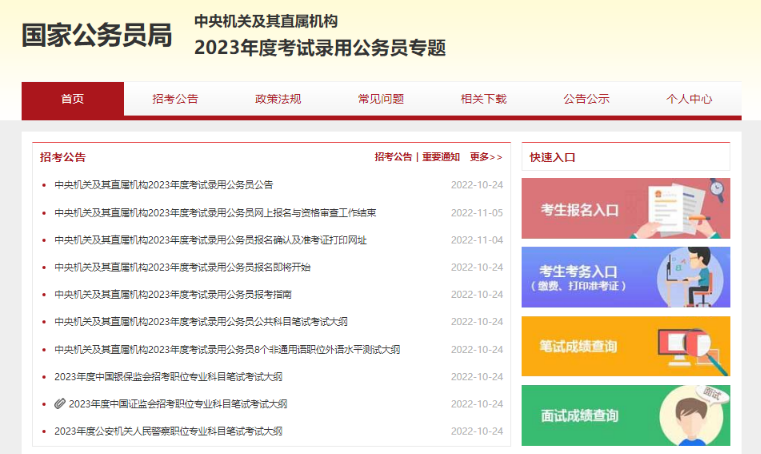Open 政策法规 navigation item
This screenshot has width=761, height=454.
coord(278,99)
